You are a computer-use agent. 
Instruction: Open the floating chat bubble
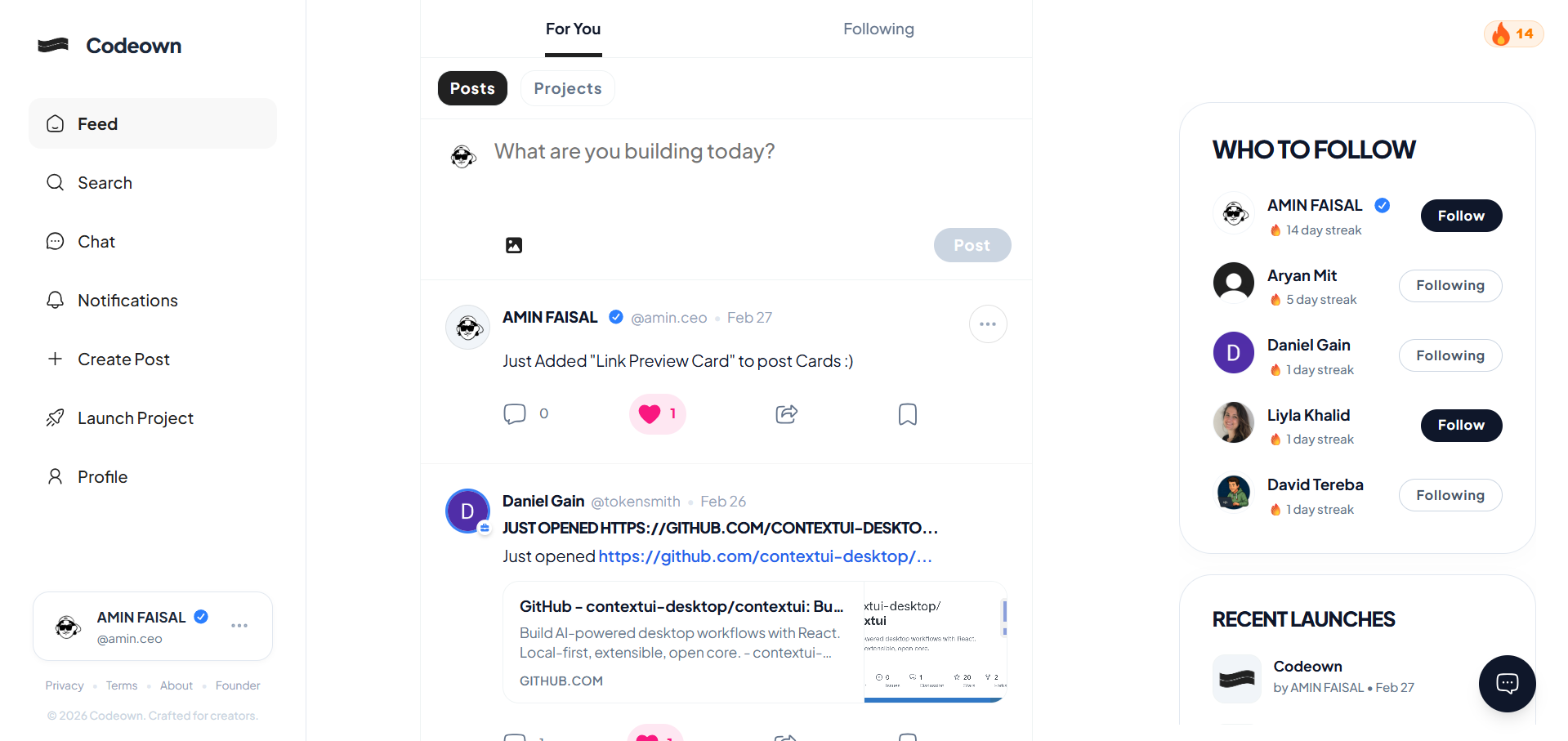point(1506,683)
